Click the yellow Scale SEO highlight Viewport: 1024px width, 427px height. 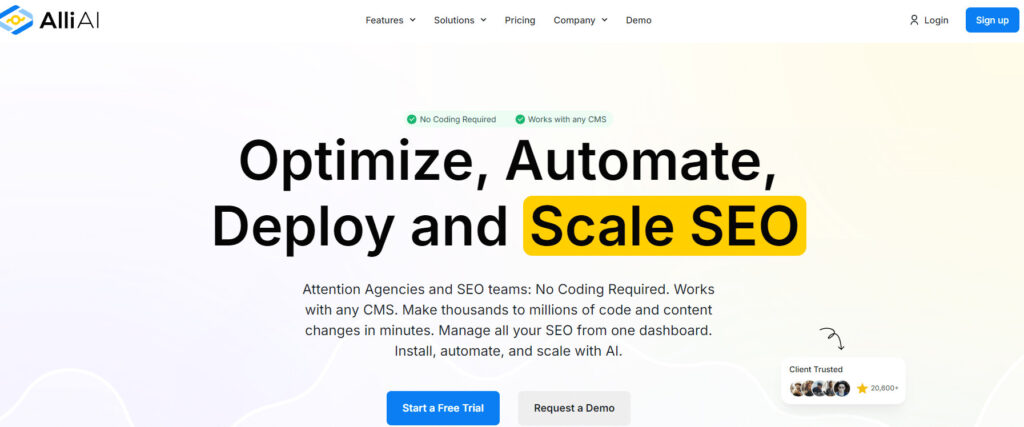[x=664, y=226]
